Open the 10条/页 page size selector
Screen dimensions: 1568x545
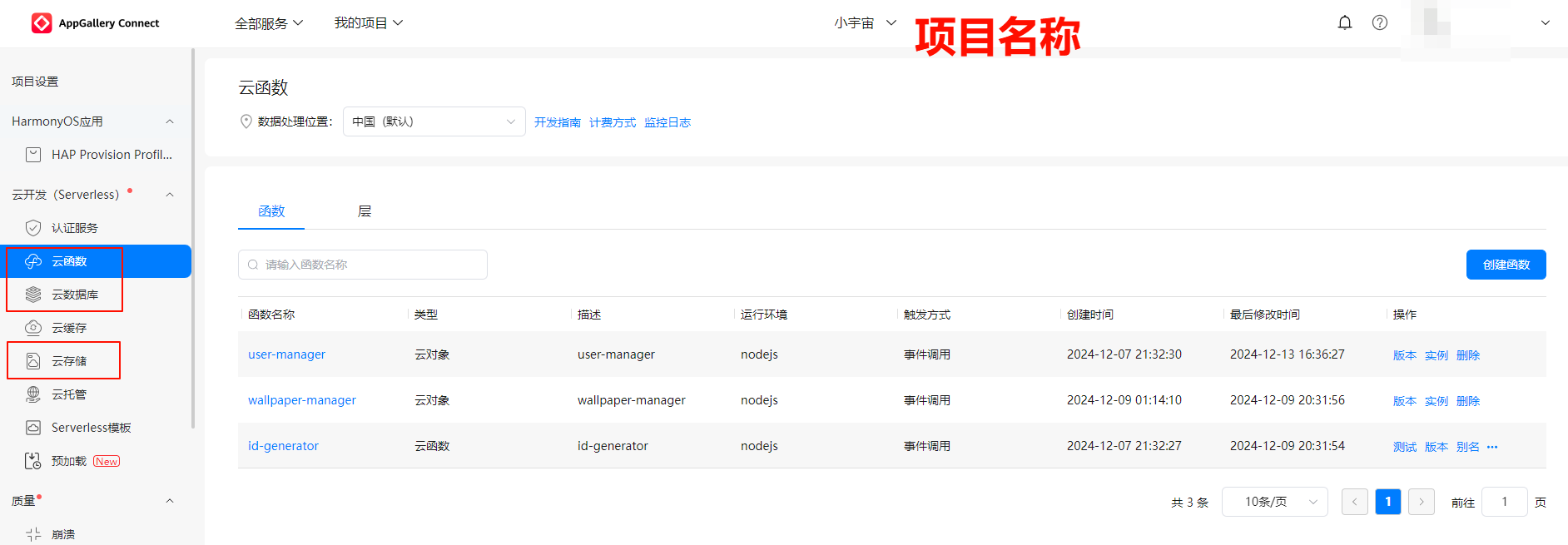coord(1274,502)
